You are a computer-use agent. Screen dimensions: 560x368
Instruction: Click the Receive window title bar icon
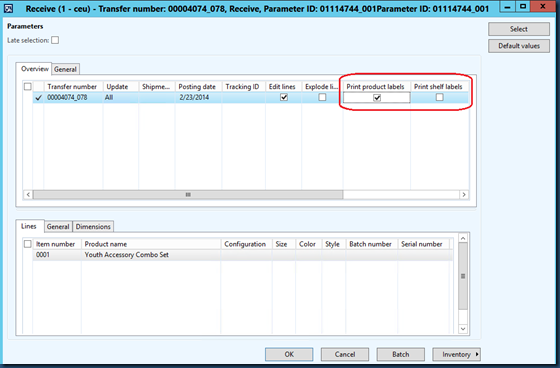[8, 8]
